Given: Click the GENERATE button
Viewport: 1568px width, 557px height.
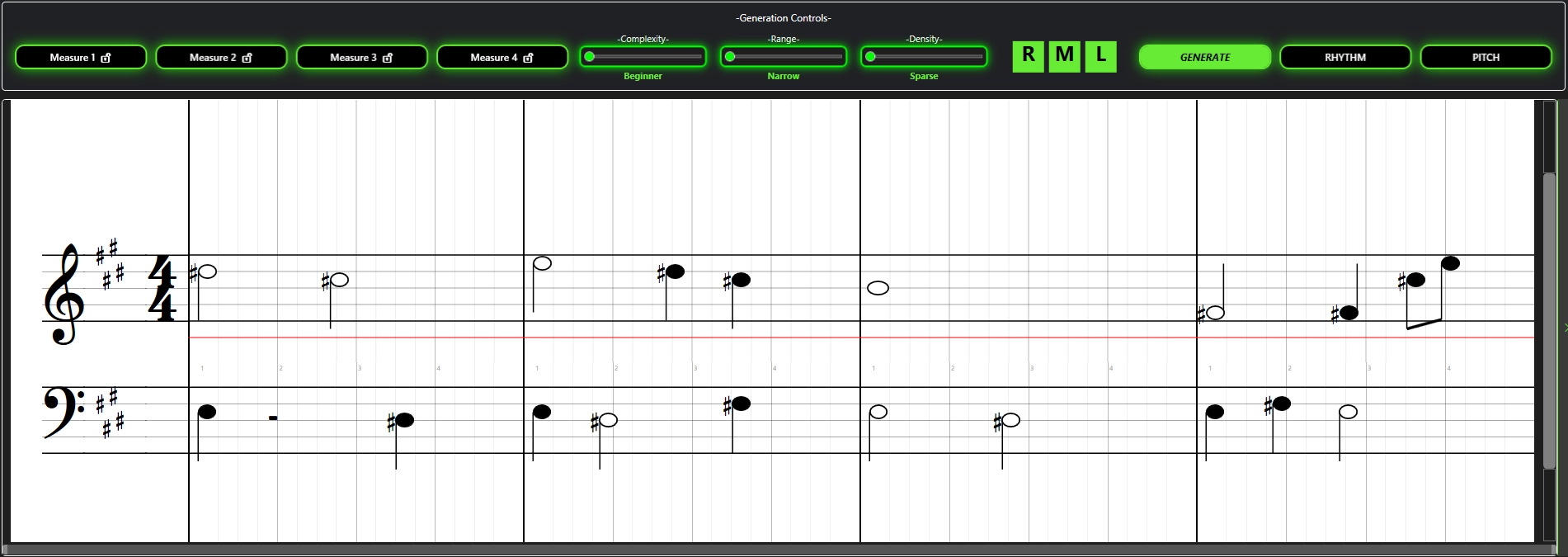Looking at the screenshot, I should 1205,57.
